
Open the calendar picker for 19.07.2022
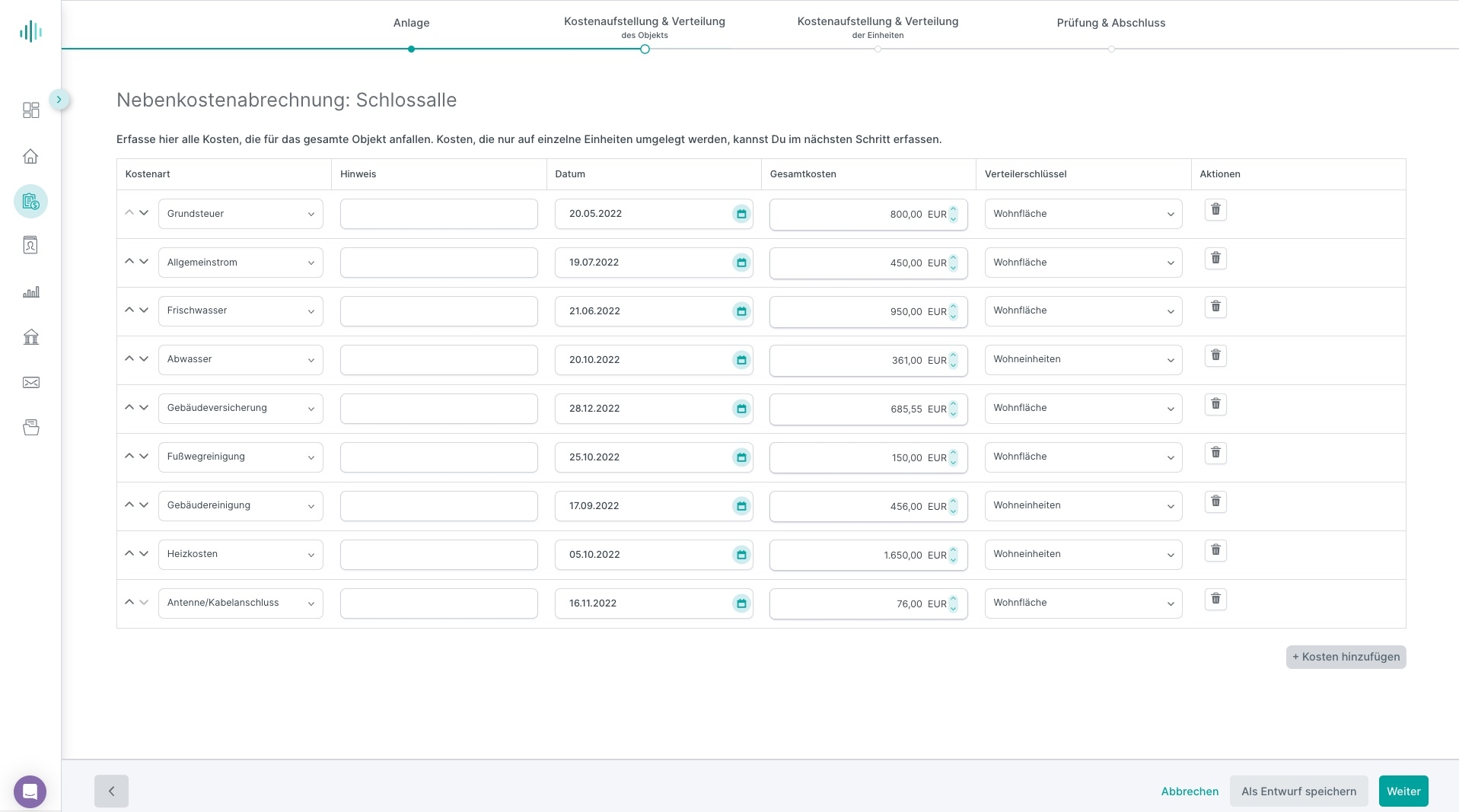(741, 263)
